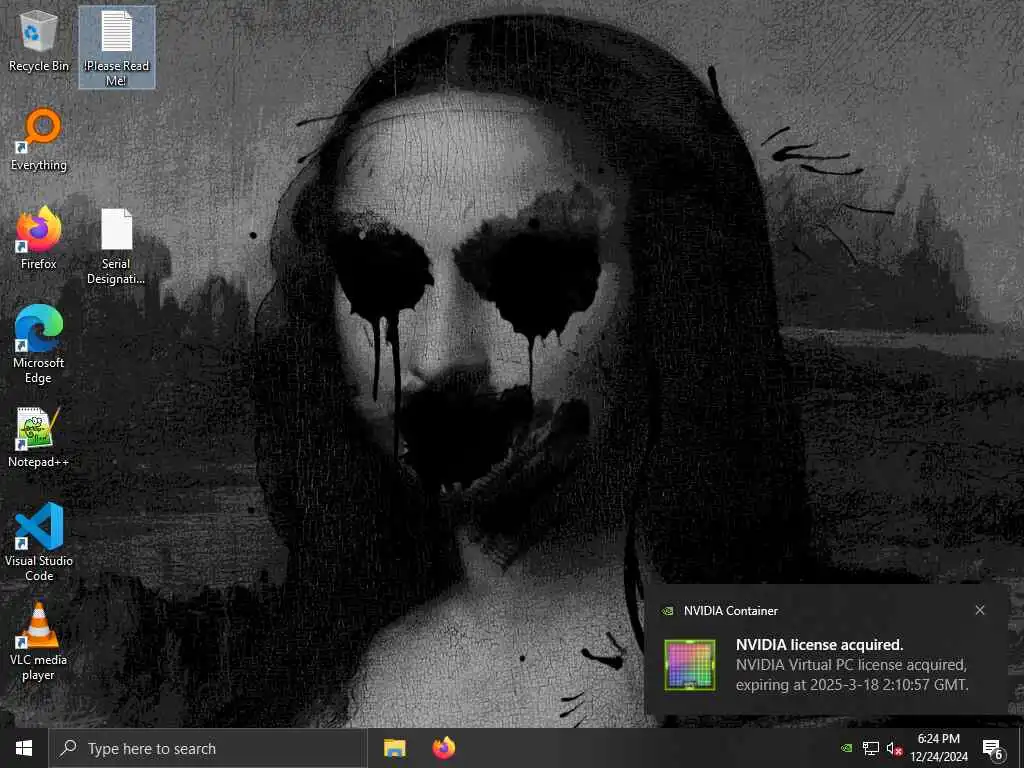Image resolution: width=1024 pixels, height=768 pixels.
Task: Select the 'Serial Designati...' file icon
Action: pyautogui.click(x=116, y=246)
